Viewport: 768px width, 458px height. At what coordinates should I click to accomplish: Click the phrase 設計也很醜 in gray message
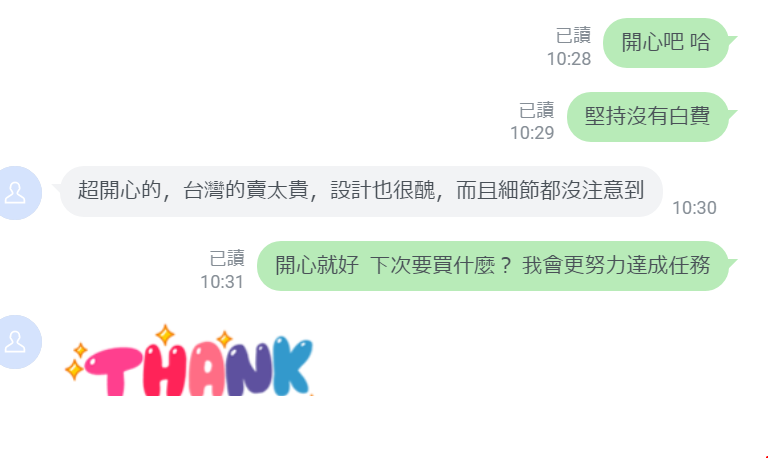pyautogui.click(x=383, y=191)
